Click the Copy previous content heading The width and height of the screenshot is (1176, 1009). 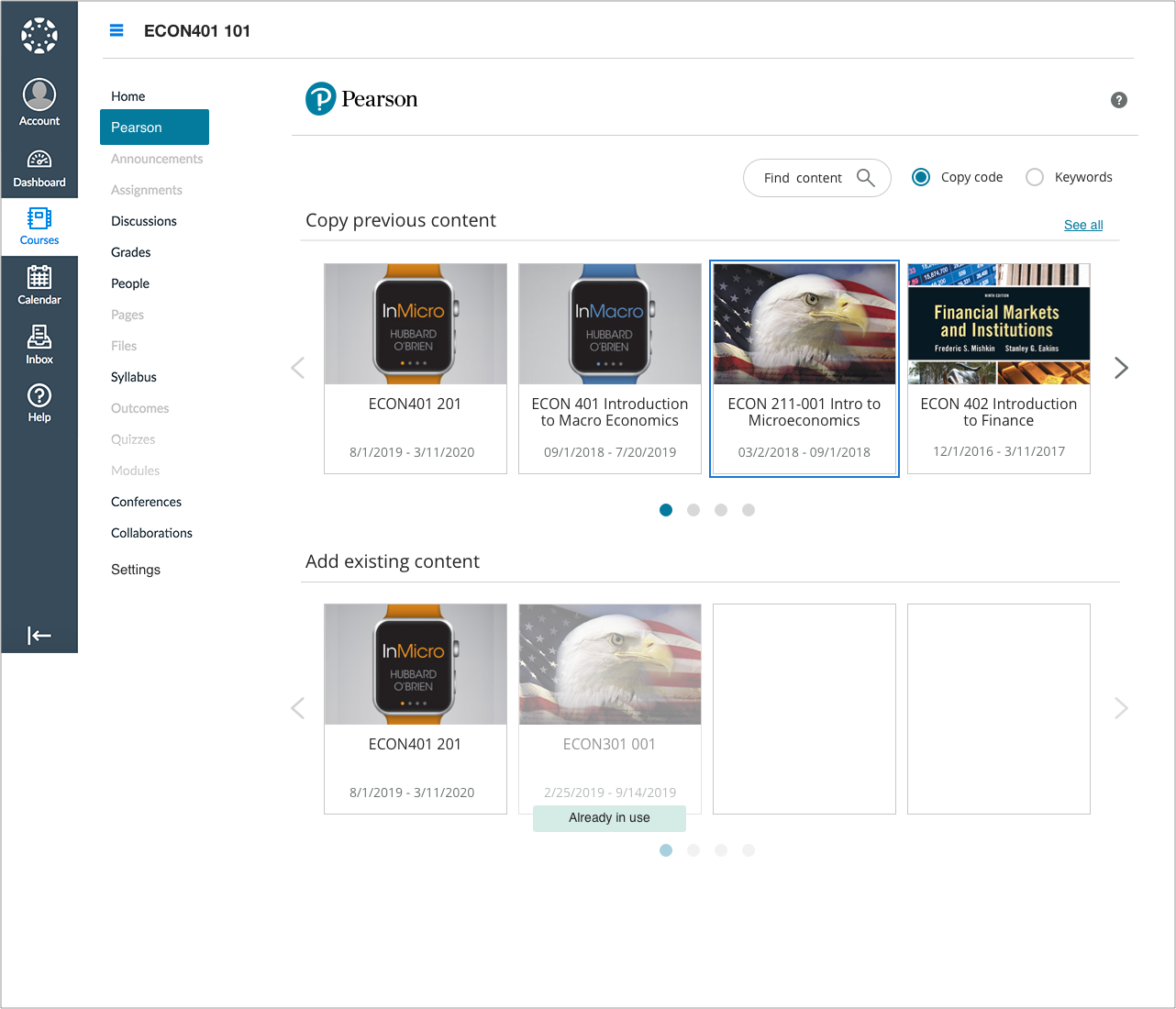[x=401, y=221]
